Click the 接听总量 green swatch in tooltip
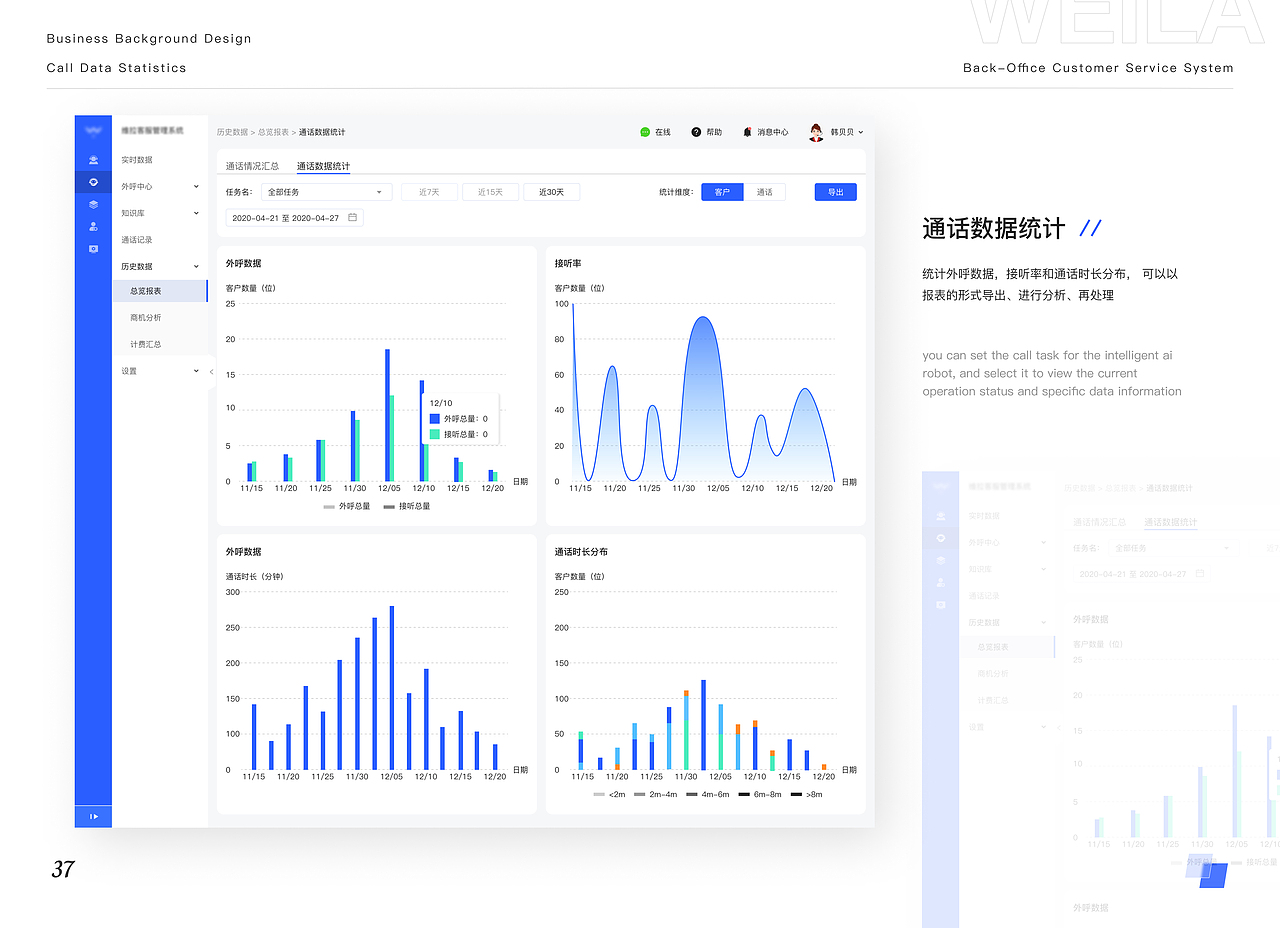 [434, 434]
